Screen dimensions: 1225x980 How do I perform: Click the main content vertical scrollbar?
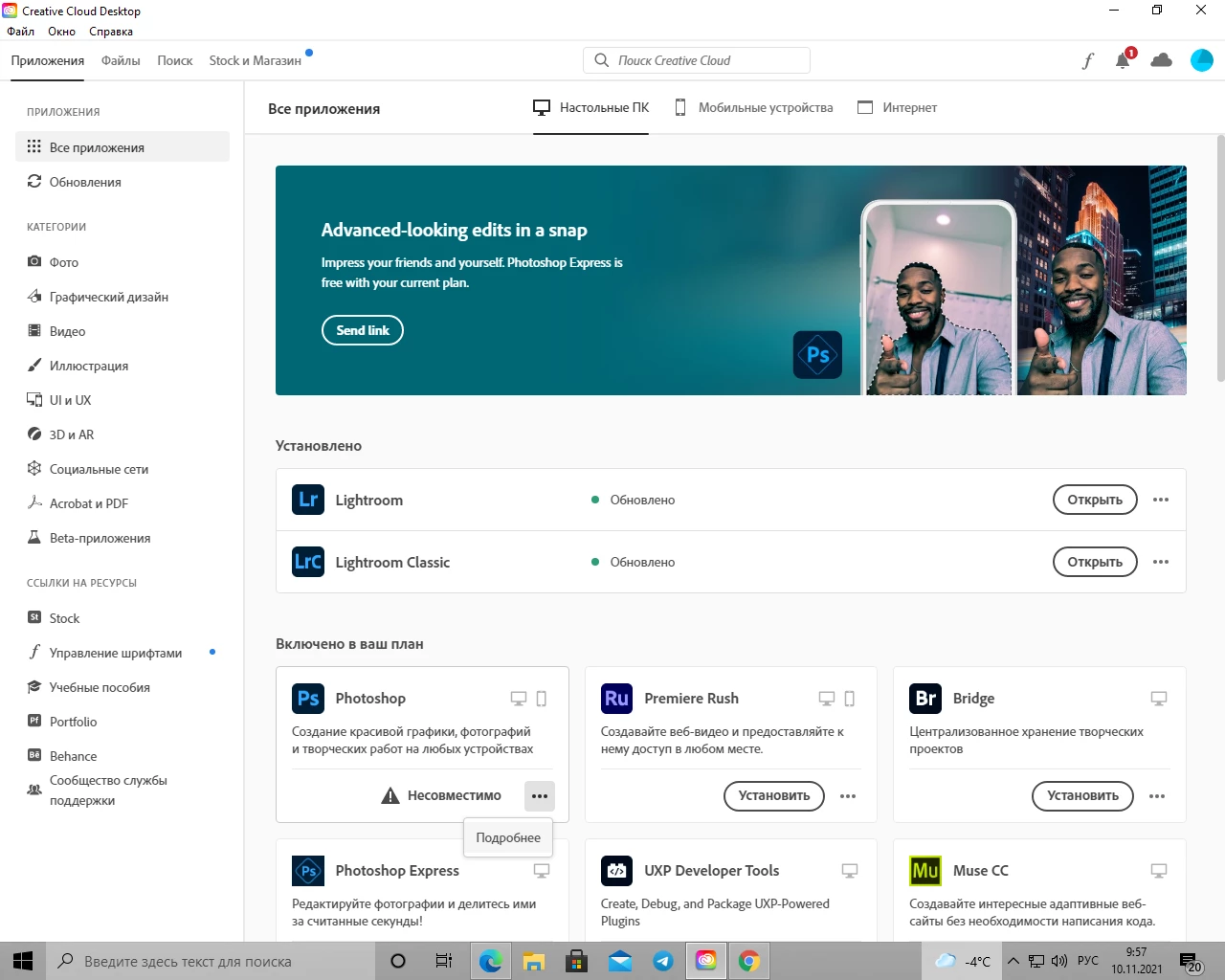(1220, 258)
